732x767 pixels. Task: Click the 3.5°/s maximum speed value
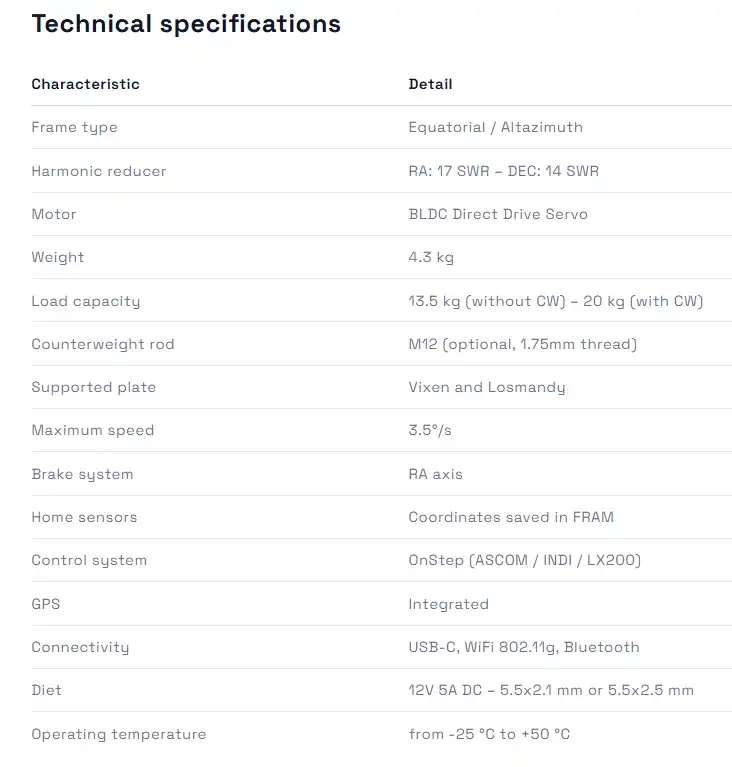click(x=430, y=430)
